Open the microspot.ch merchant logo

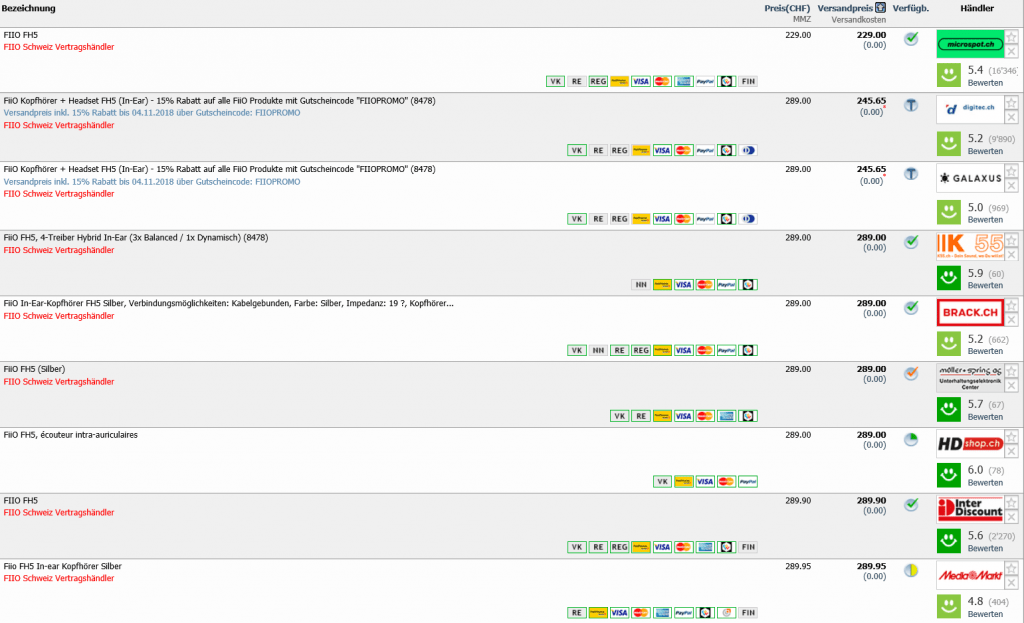tap(970, 44)
